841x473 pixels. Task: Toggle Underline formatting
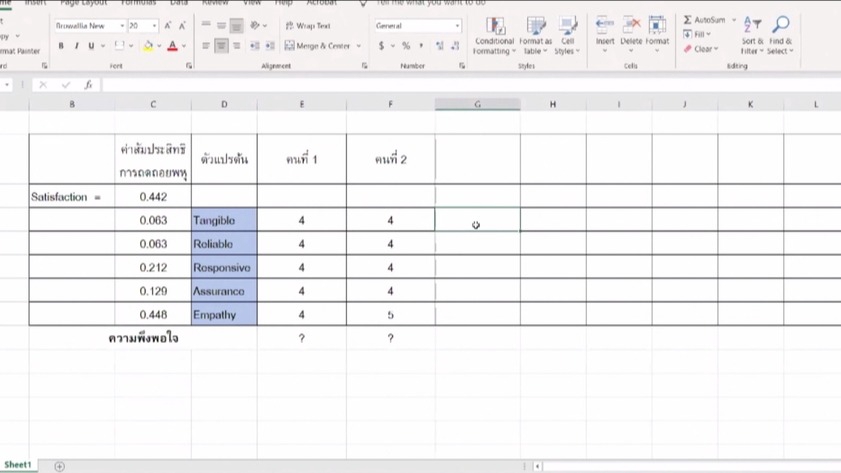91,46
